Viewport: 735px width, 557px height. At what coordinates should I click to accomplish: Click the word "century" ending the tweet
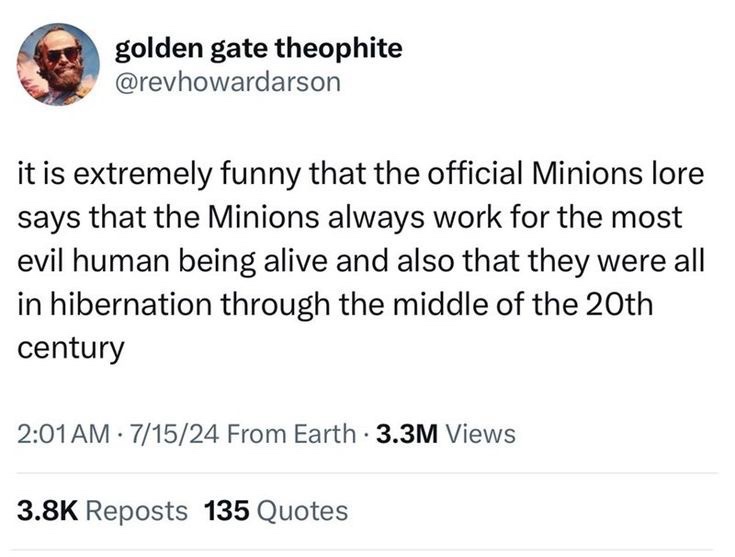point(70,349)
